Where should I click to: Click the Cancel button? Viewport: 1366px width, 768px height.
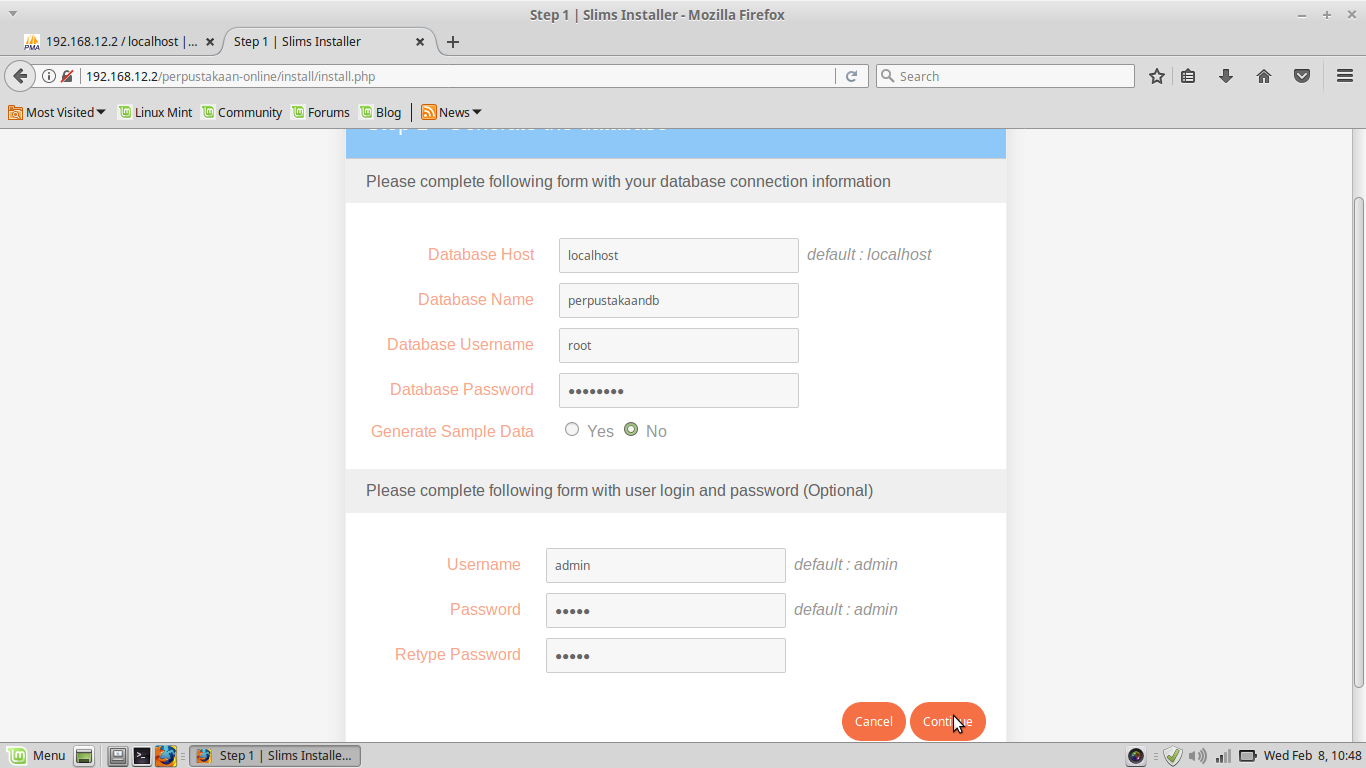tap(873, 721)
